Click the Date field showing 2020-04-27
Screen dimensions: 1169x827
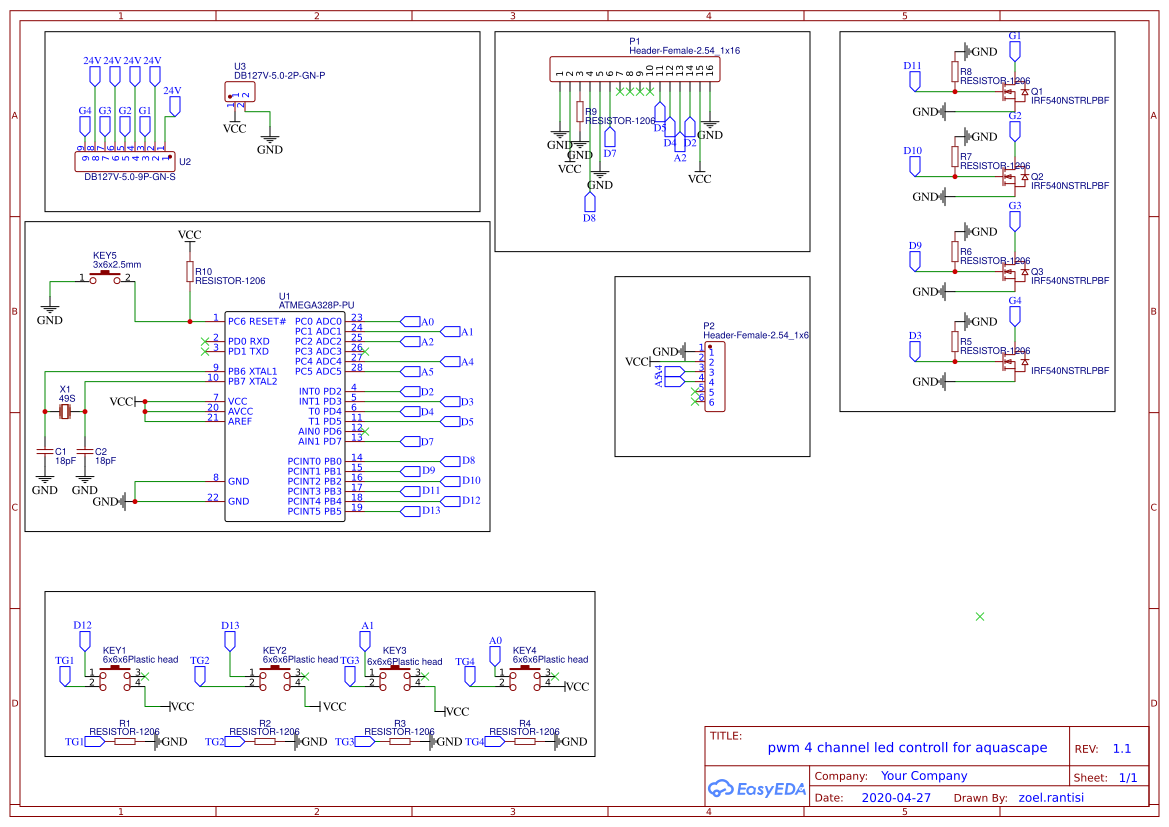pos(897,797)
